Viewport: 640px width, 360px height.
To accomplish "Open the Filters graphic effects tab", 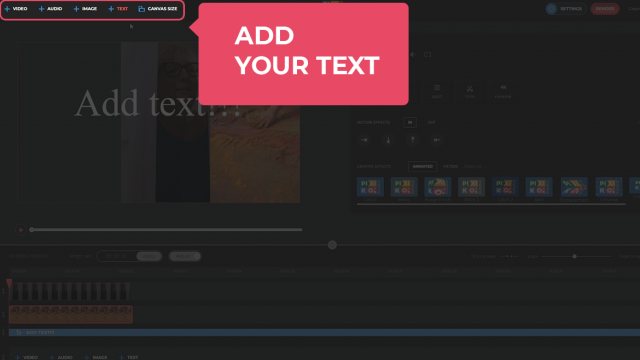I will pyautogui.click(x=451, y=167).
